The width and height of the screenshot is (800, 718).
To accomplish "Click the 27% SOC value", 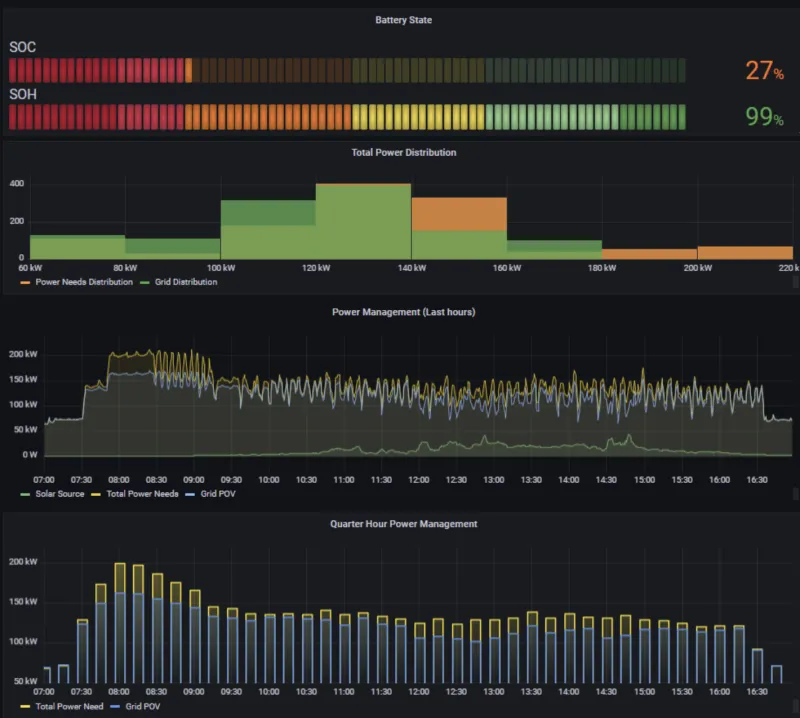I will pyautogui.click(x=764, y=70).
